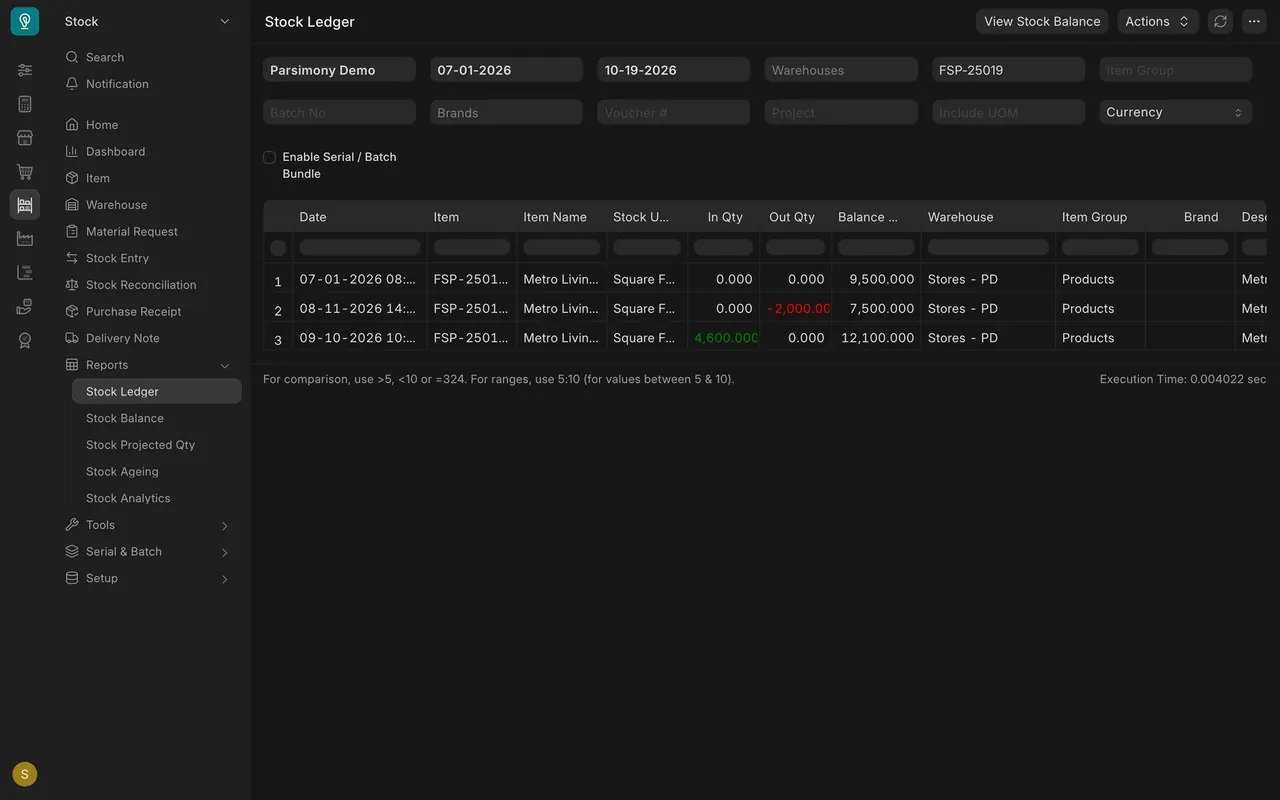
Task: Click the Out Qty value -2,000.00
Action: (798, 308)
